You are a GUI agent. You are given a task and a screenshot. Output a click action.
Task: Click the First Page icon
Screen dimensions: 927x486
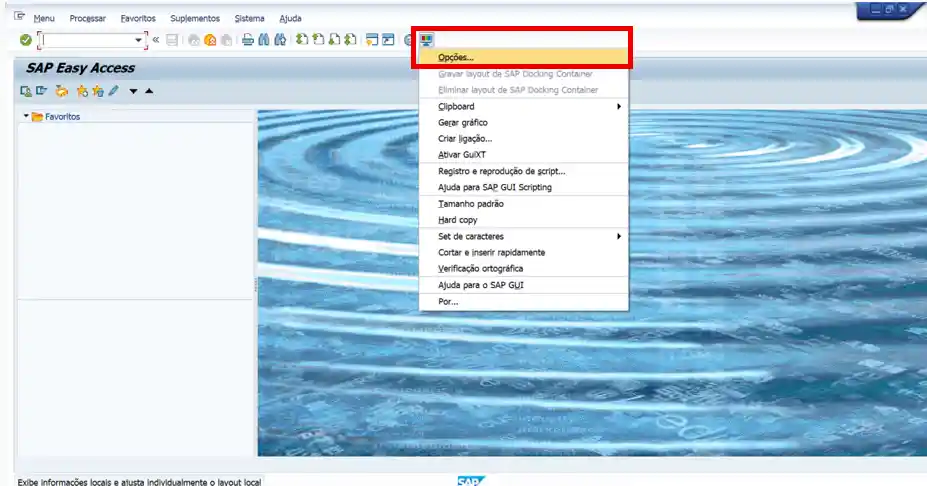(302, 40)
